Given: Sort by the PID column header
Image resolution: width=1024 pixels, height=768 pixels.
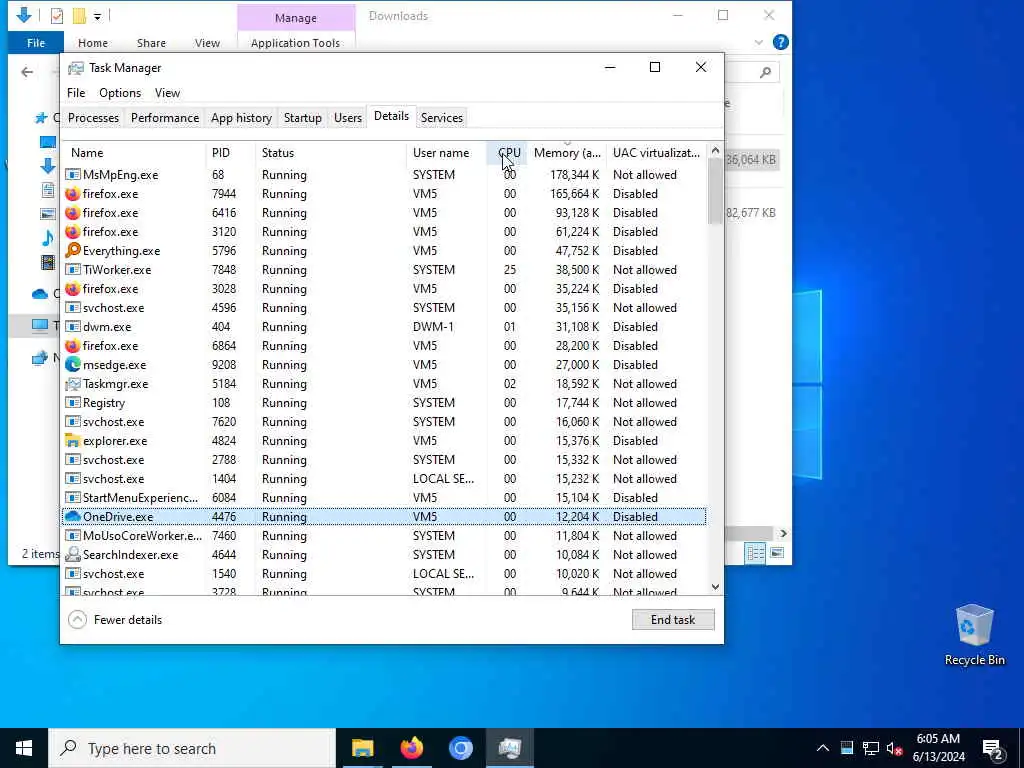Looking at the screenshot, I should pyautogui.click(x=231, y=152).
